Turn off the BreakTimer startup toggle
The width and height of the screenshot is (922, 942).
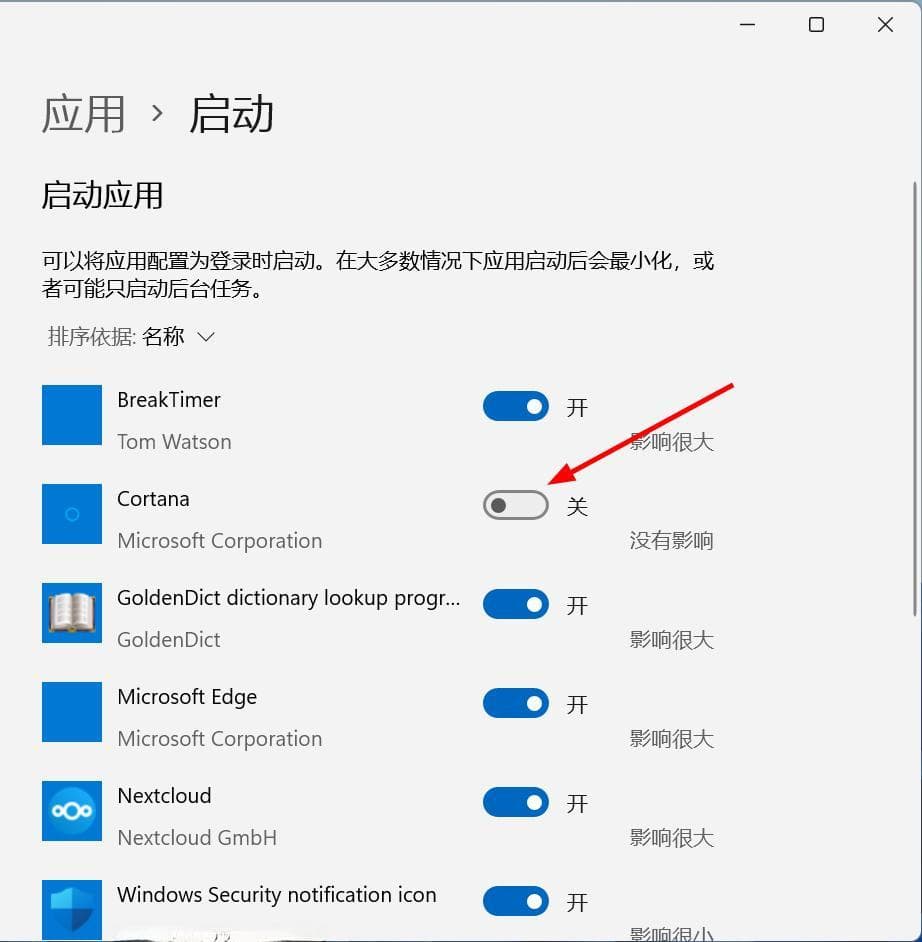tap(515, 406)
